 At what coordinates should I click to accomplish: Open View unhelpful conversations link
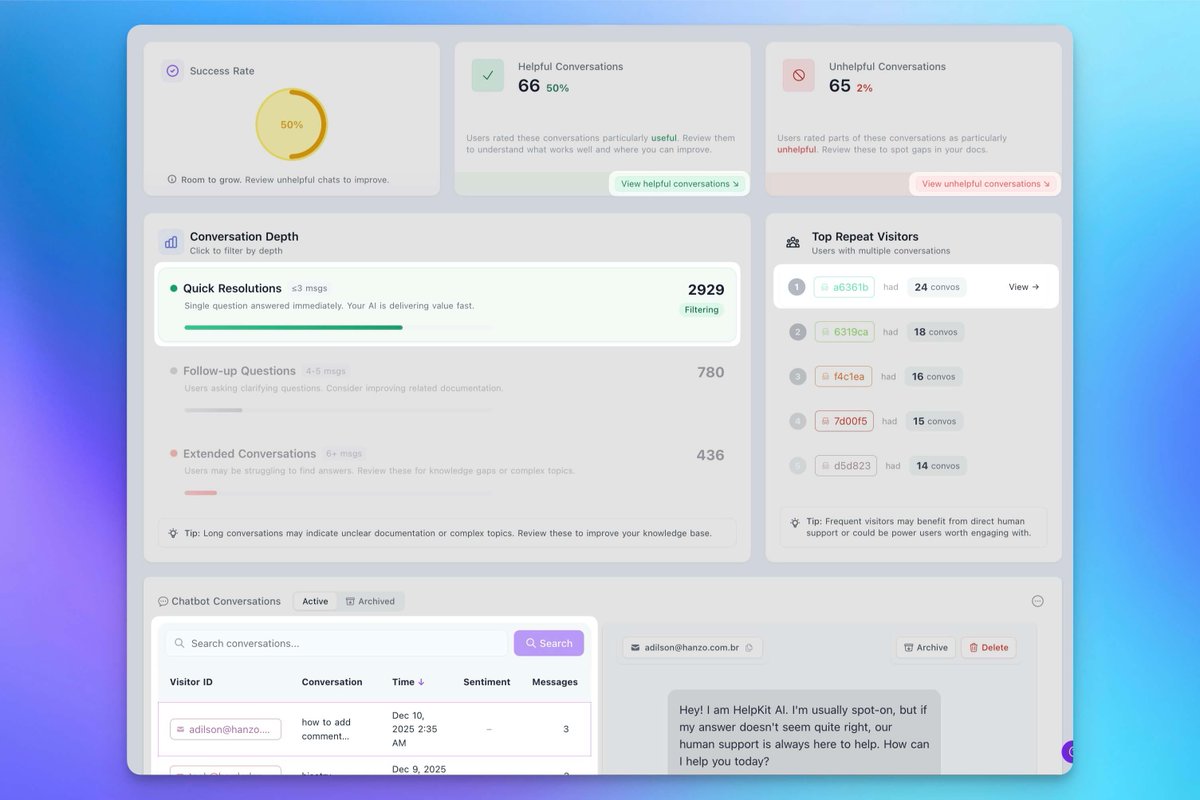986,184
